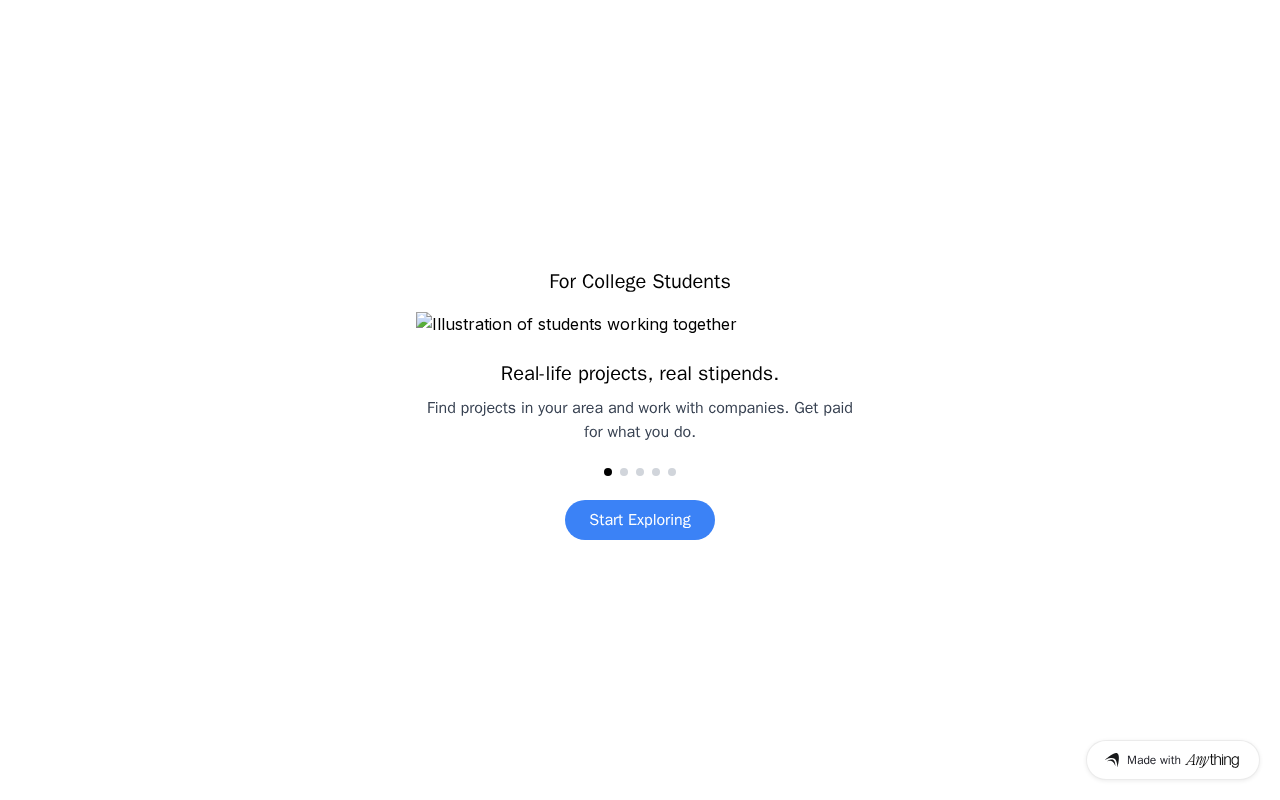Image resolution: width=1280 pixels, height=800 pixels.
Task: Click the 'Get paid' phrase in the description
Action: (x=823, y=408)
